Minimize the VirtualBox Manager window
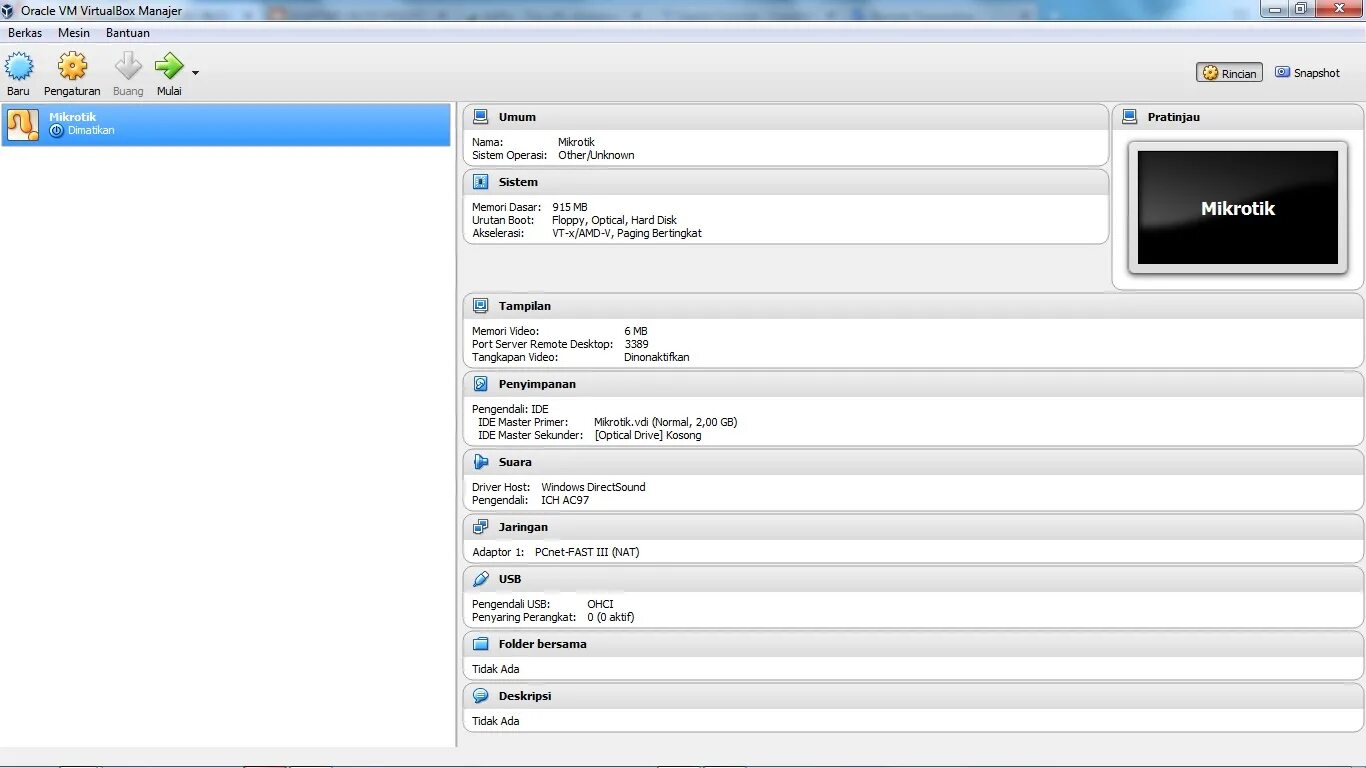The height and width of the screenshot is (768, 1366). (1274, 9)
